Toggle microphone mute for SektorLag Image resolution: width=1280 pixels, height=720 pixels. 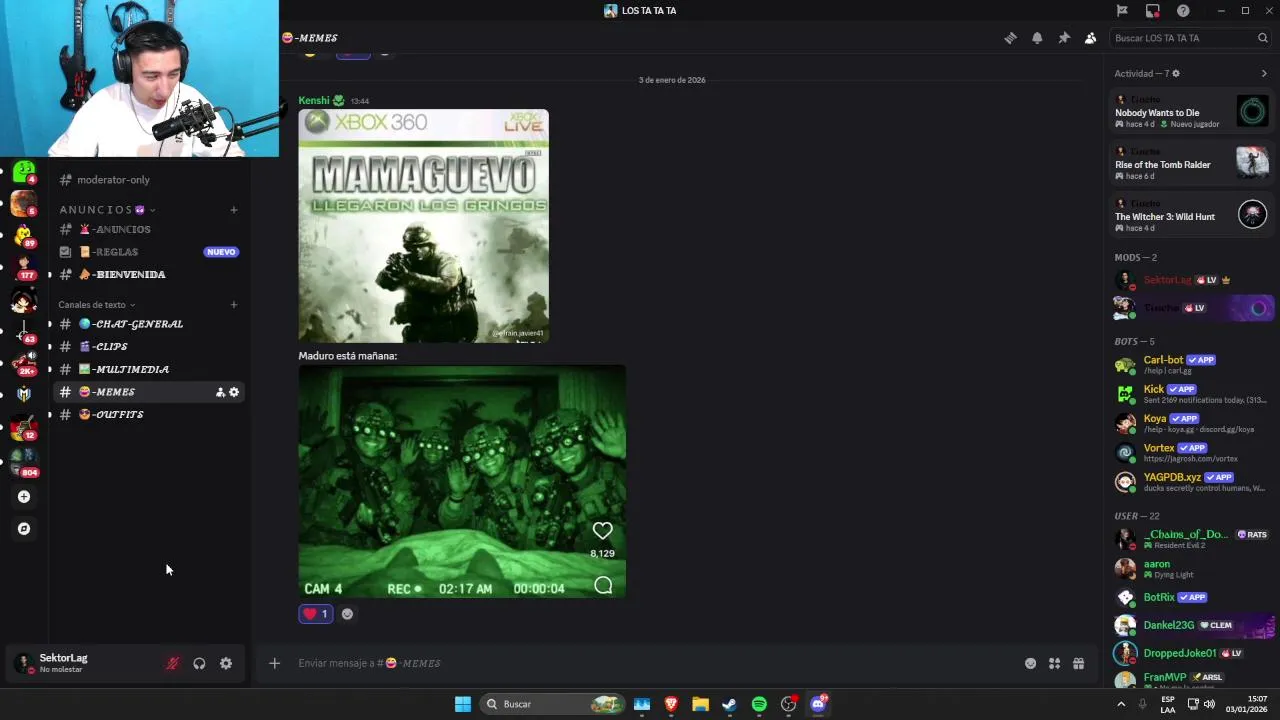172,663
